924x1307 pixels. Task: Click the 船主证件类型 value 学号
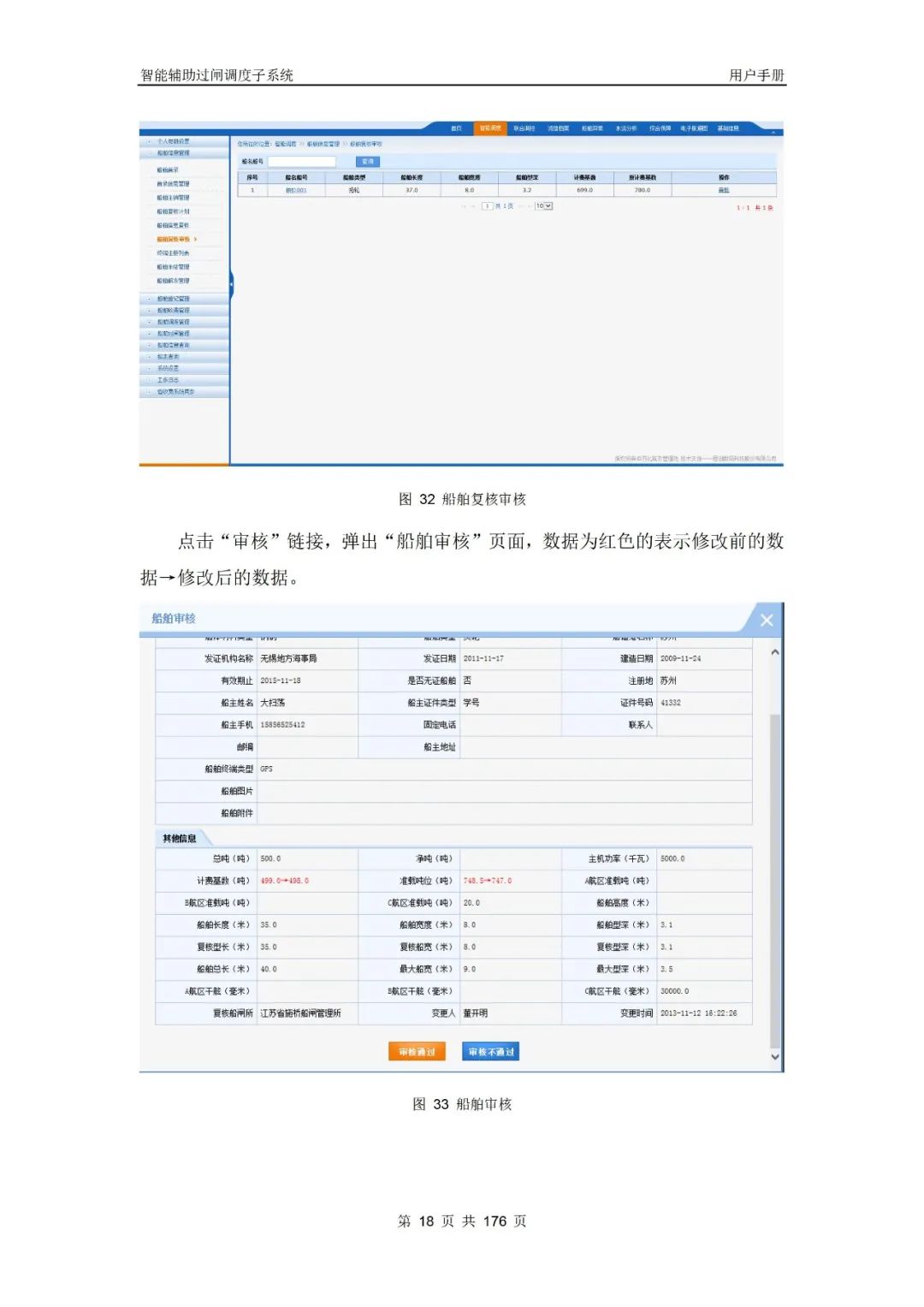(471, 703)
